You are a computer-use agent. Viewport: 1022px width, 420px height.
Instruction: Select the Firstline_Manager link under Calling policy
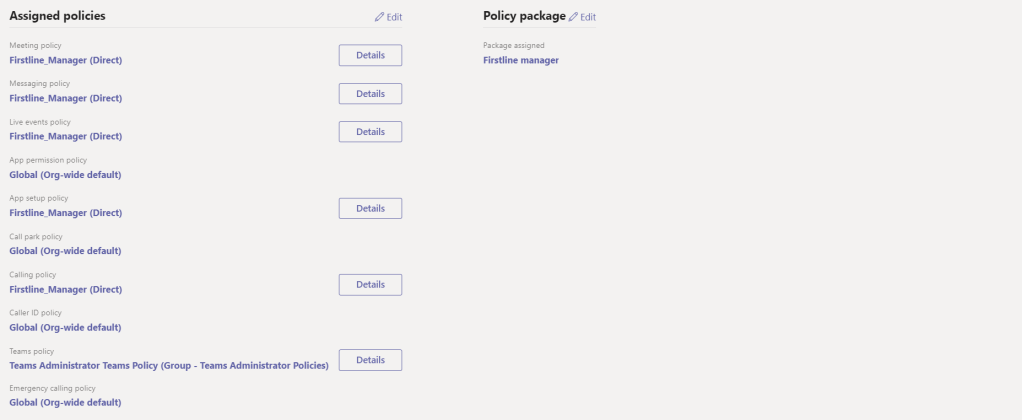click(x=65, y=289)
